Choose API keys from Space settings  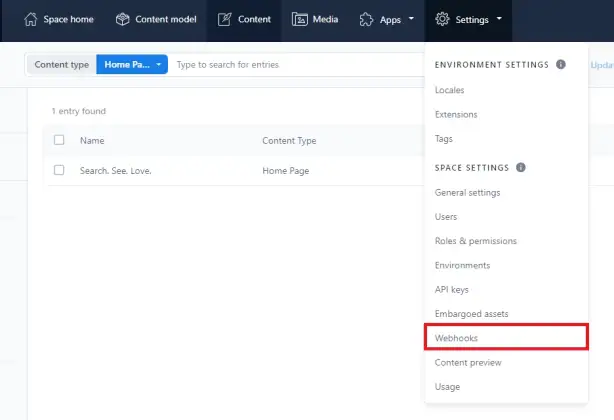tap(451, 290)
